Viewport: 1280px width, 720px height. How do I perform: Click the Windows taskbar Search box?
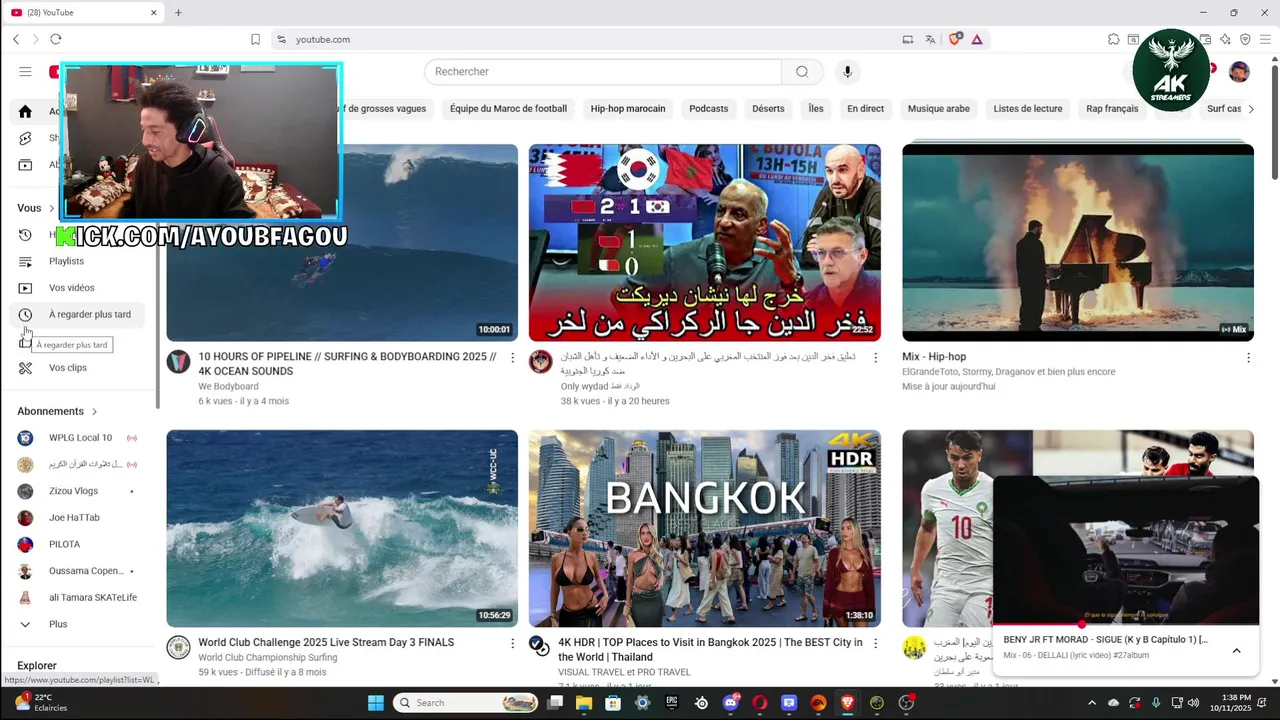tap(467, 703)
